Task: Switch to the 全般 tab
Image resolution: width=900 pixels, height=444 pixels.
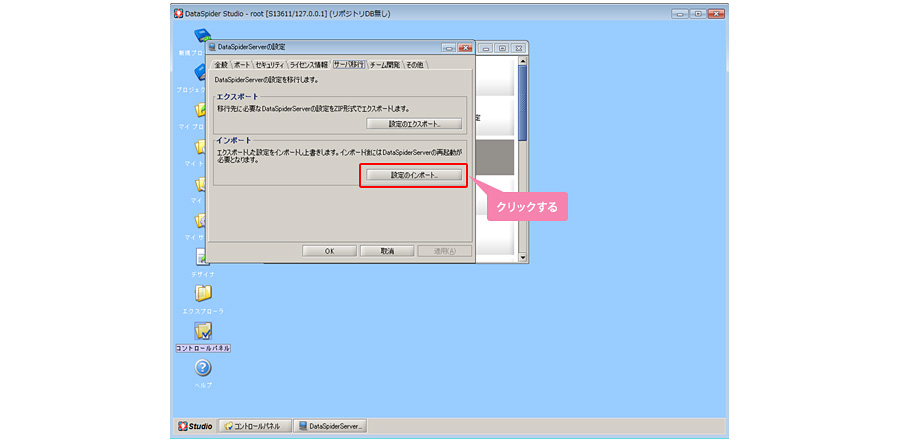Action: [221, 64]
